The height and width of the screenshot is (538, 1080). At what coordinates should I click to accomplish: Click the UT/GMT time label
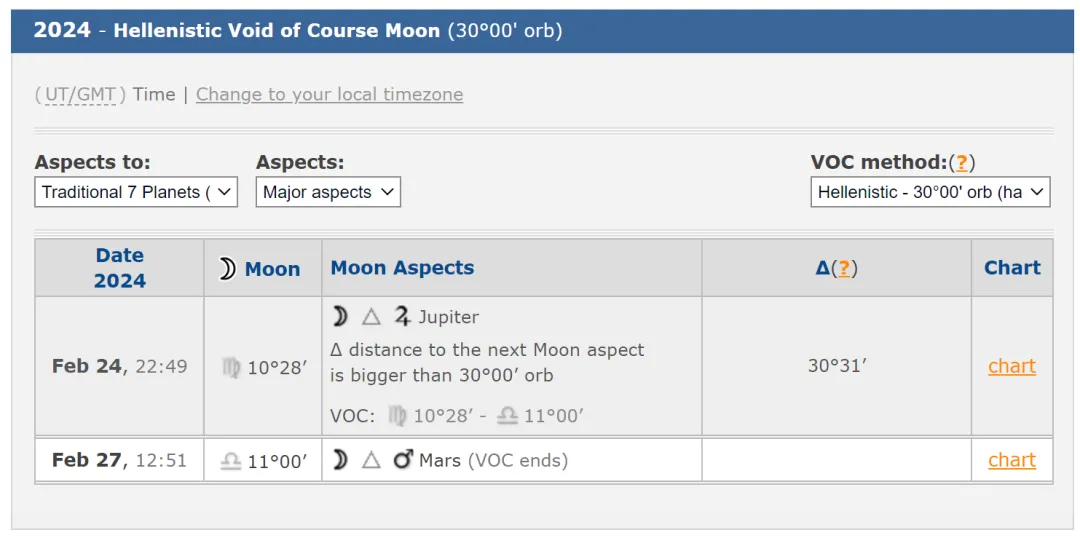click(80, 94)
